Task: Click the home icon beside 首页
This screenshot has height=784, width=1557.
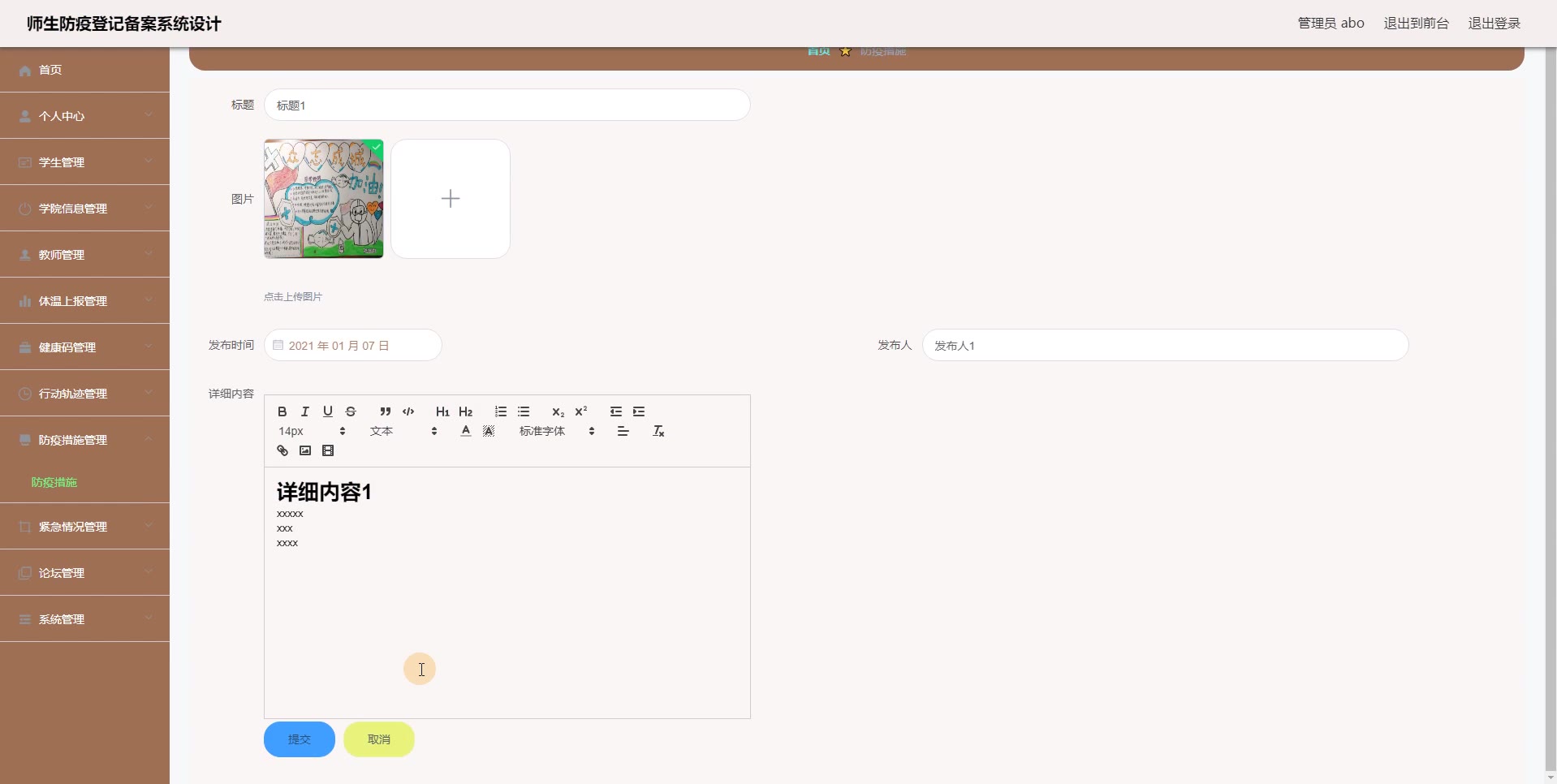Action: (x=25, y=71)
